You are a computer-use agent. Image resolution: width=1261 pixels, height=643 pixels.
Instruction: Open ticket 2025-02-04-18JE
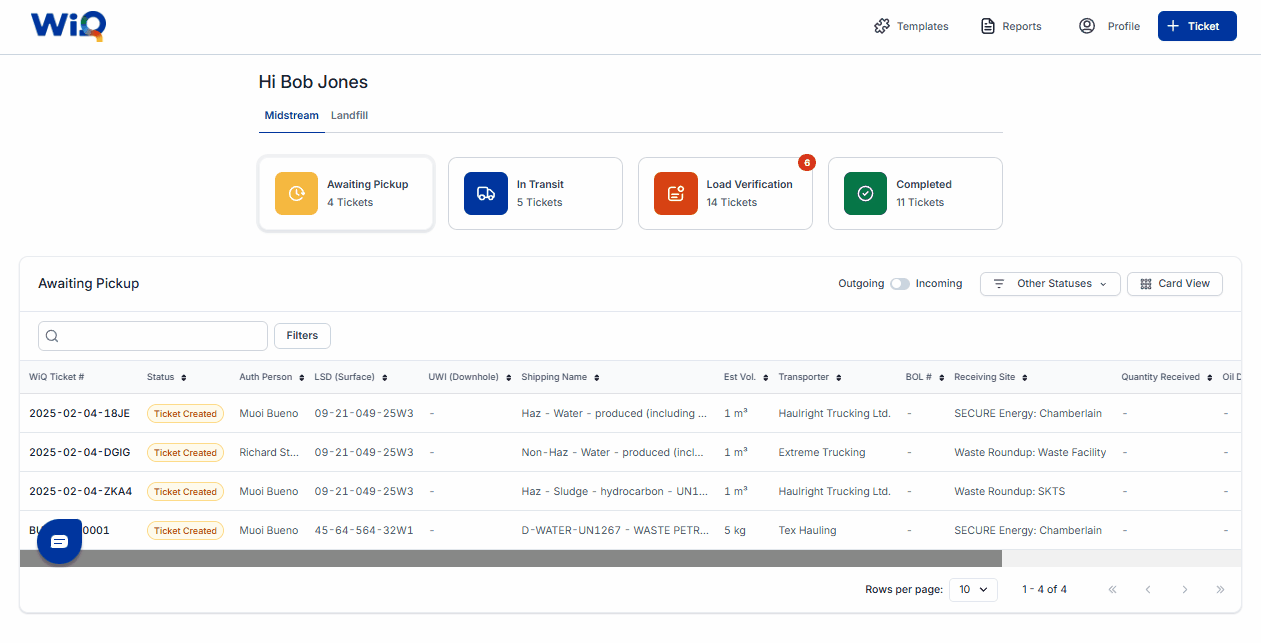pyautogui.click(x=79, y=413)
